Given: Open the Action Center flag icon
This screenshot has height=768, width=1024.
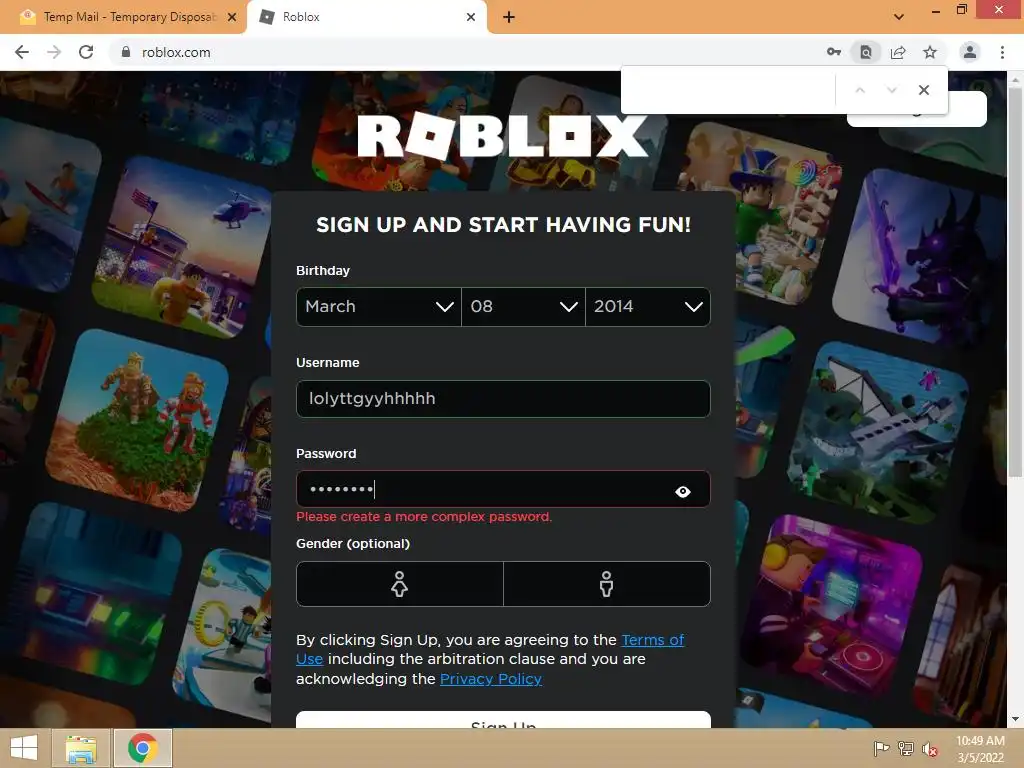Looking at the screenshot, I should (881, 749).
